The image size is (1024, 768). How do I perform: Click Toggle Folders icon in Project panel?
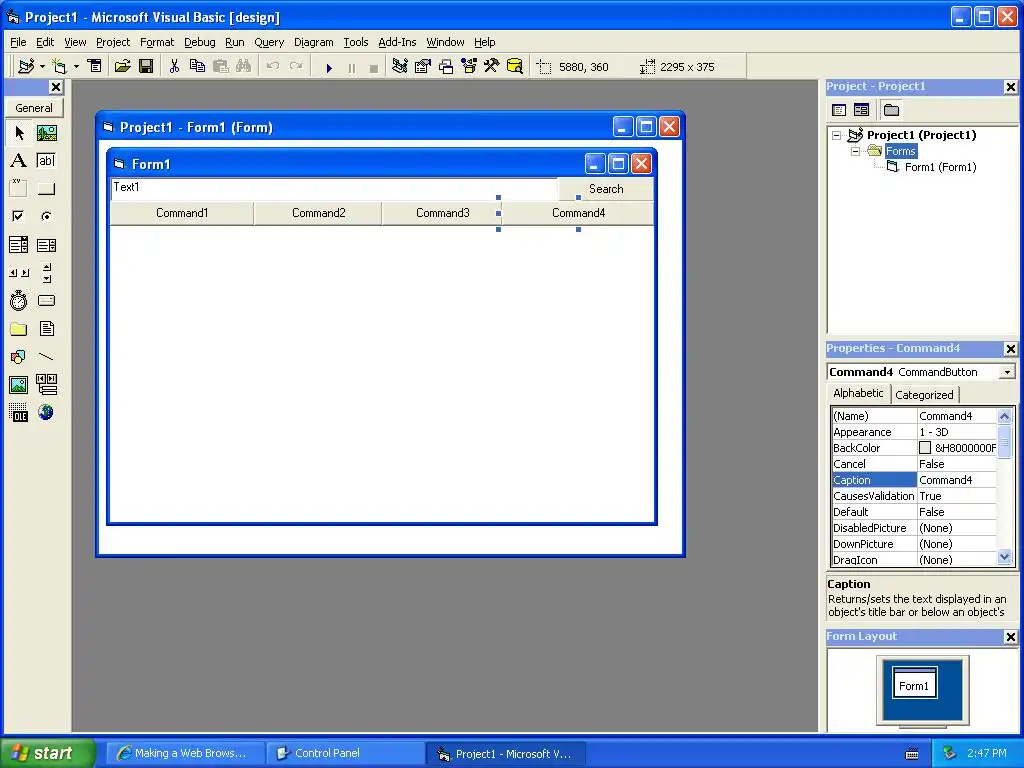tap(891, 110)
